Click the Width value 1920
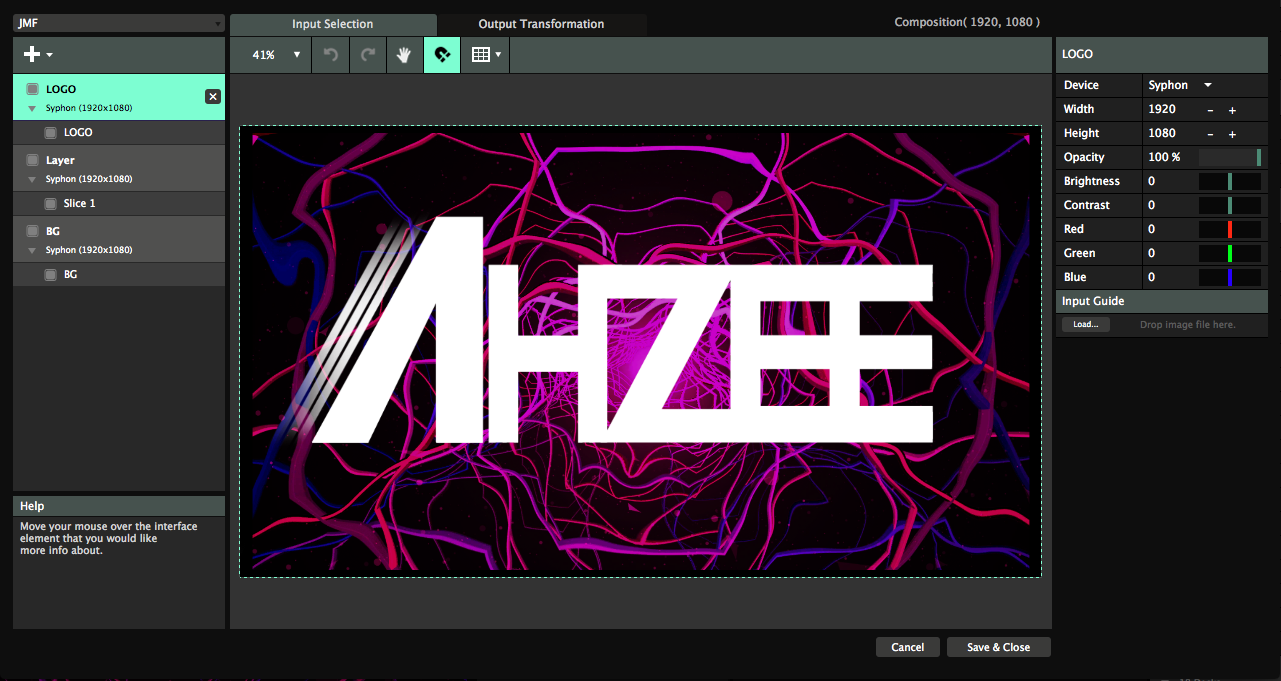The image size is (1281, 681). tap(1162, 109)
